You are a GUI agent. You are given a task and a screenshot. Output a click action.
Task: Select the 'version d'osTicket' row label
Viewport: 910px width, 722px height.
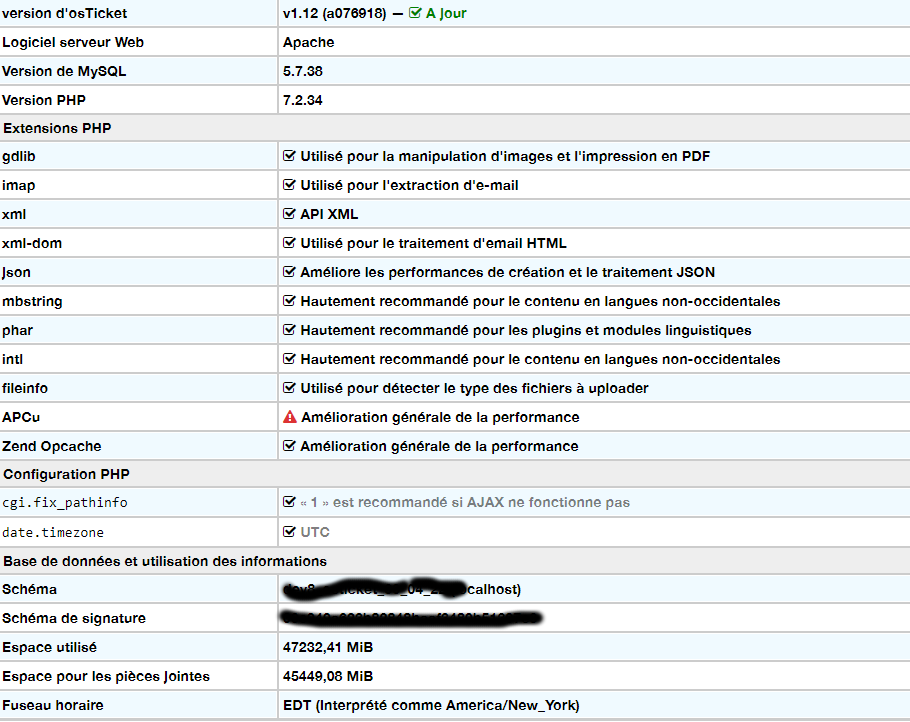pos(68,13)
